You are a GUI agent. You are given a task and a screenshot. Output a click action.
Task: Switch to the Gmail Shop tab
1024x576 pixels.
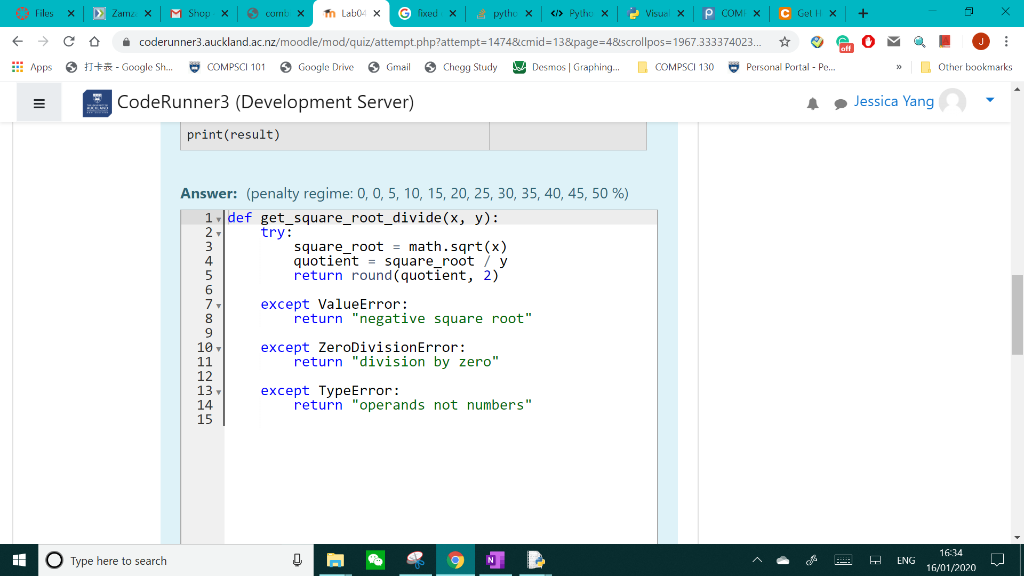pos(198,14)
